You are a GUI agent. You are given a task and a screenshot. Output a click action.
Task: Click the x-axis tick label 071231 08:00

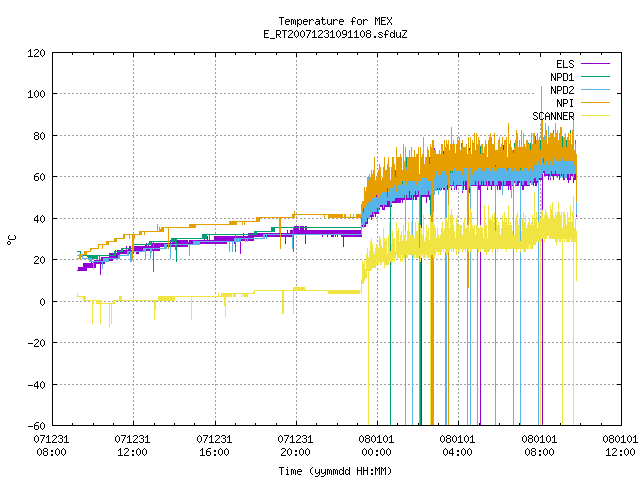[51, 446]
